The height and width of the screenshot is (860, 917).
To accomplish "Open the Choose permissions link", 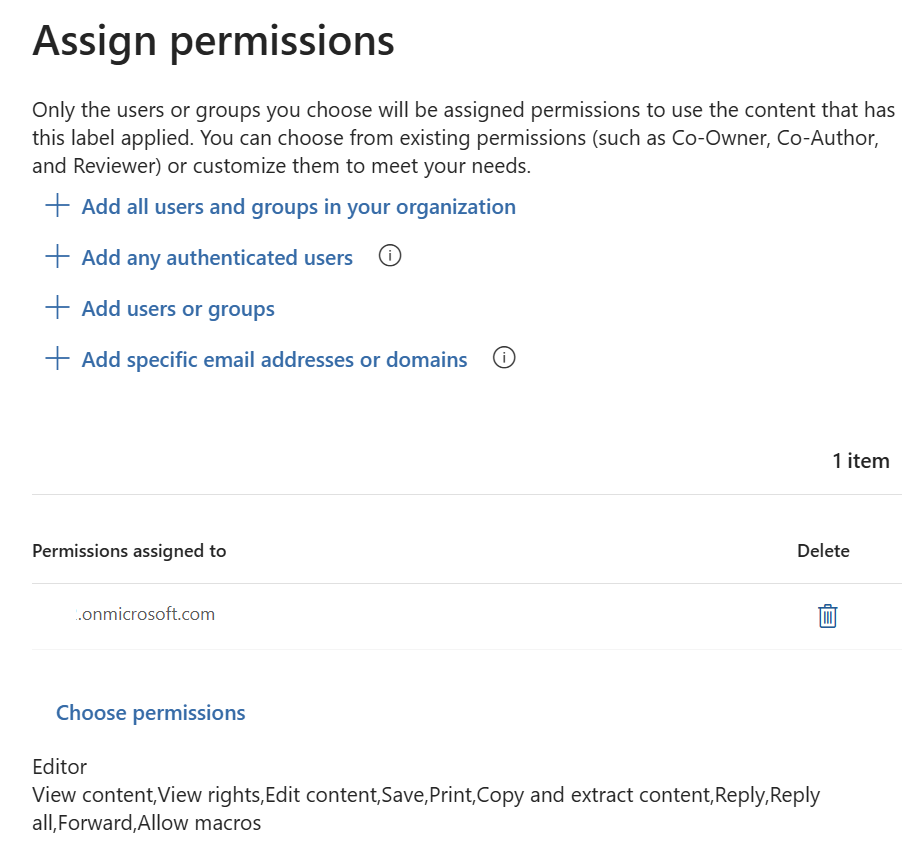I will (x=150, y=713).
